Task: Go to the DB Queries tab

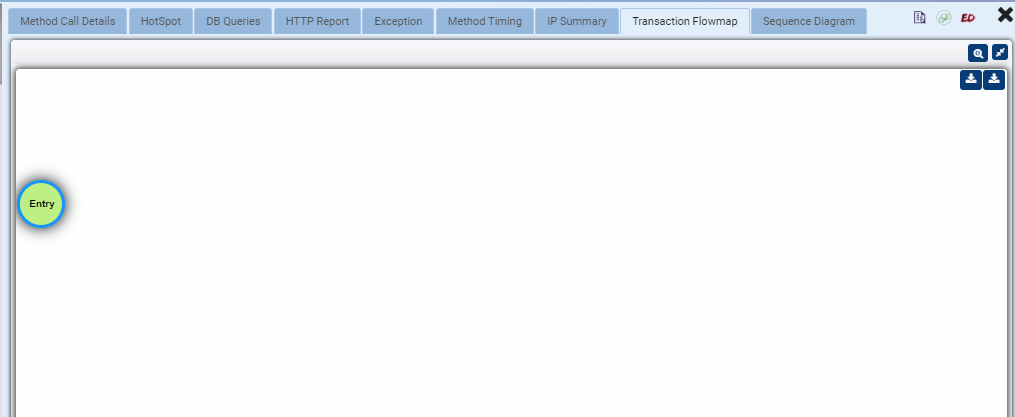Action: tap(233, 21)
